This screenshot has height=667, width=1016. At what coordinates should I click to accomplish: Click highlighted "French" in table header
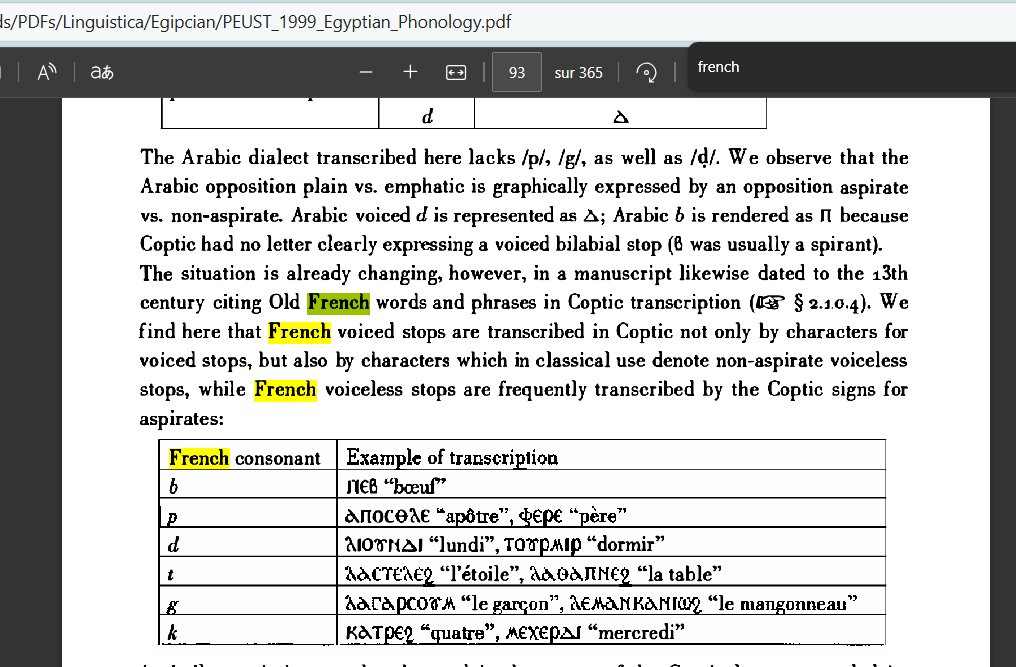point(199,458)
